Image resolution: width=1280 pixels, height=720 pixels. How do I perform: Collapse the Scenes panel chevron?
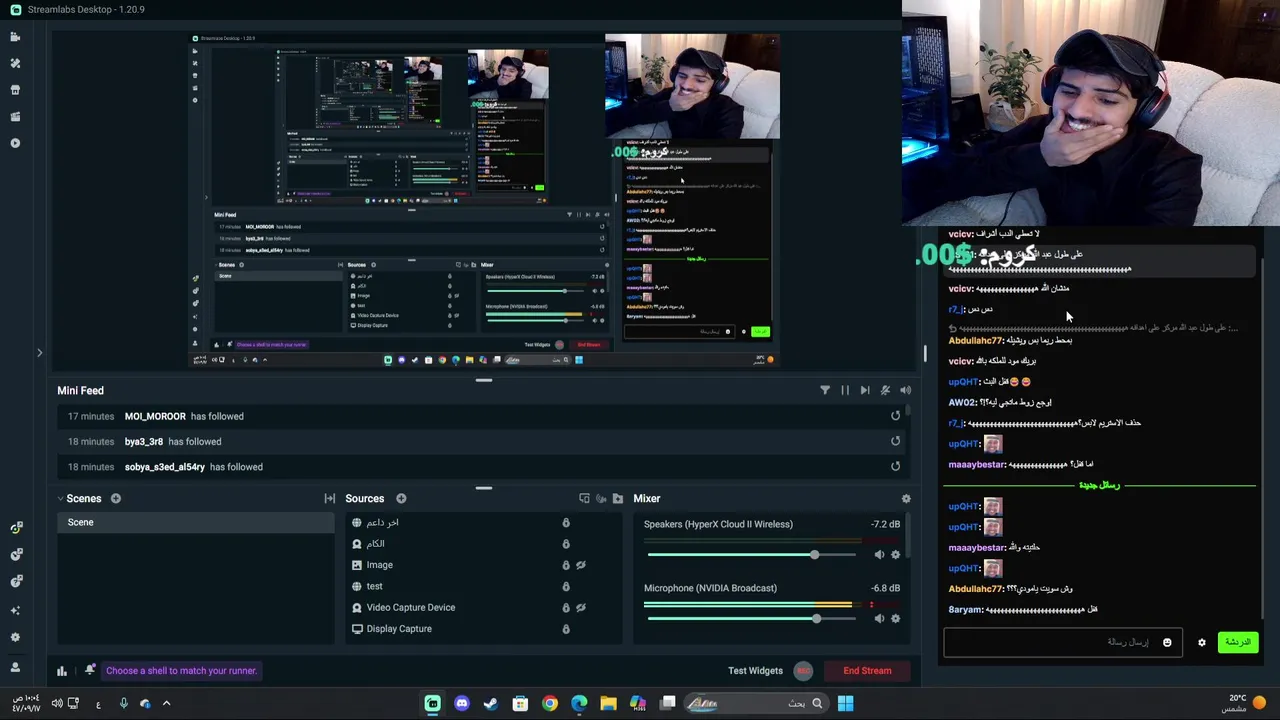pyautogui.click(x=60, y=498)
